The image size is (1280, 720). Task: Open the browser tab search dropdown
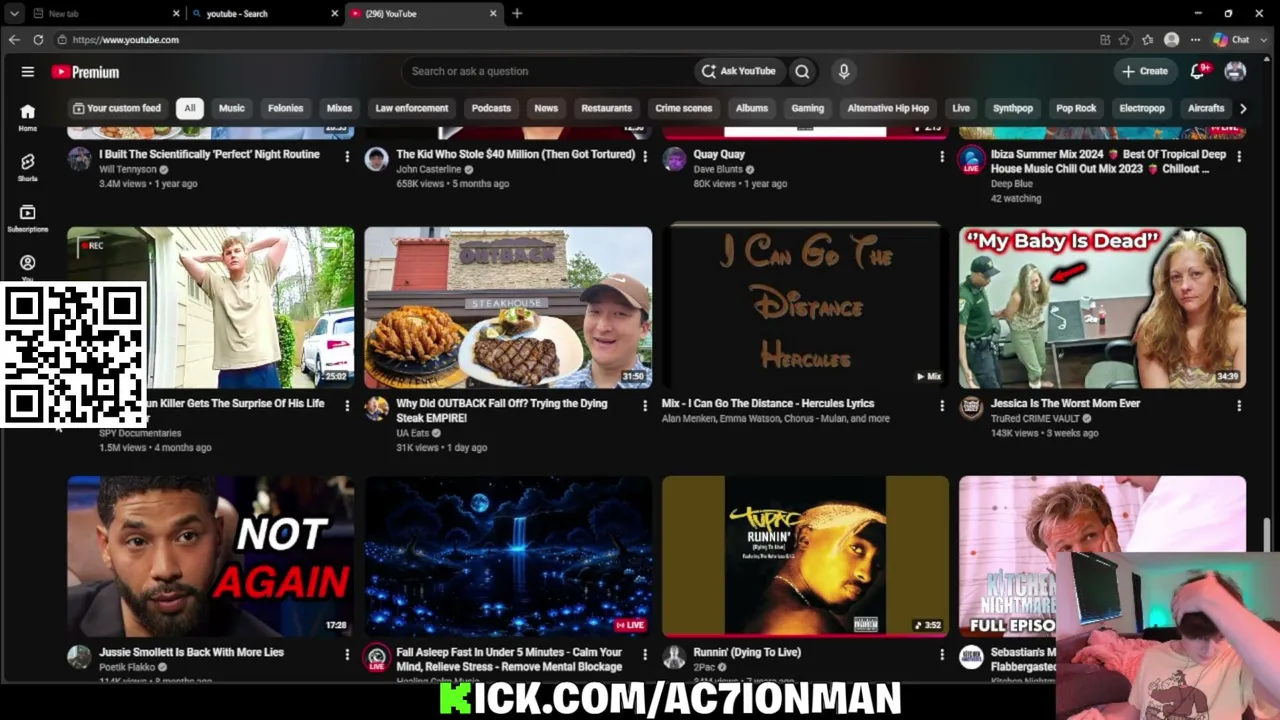point(14,14)
